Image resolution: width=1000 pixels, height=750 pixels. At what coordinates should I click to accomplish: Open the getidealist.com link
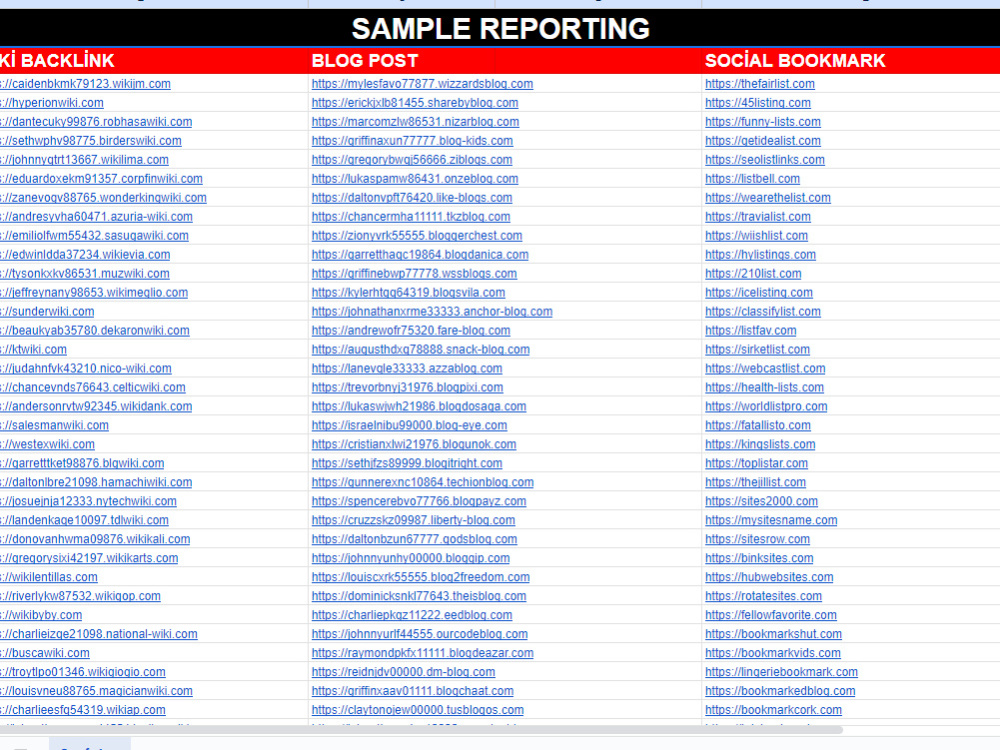(x=763, y=141)
